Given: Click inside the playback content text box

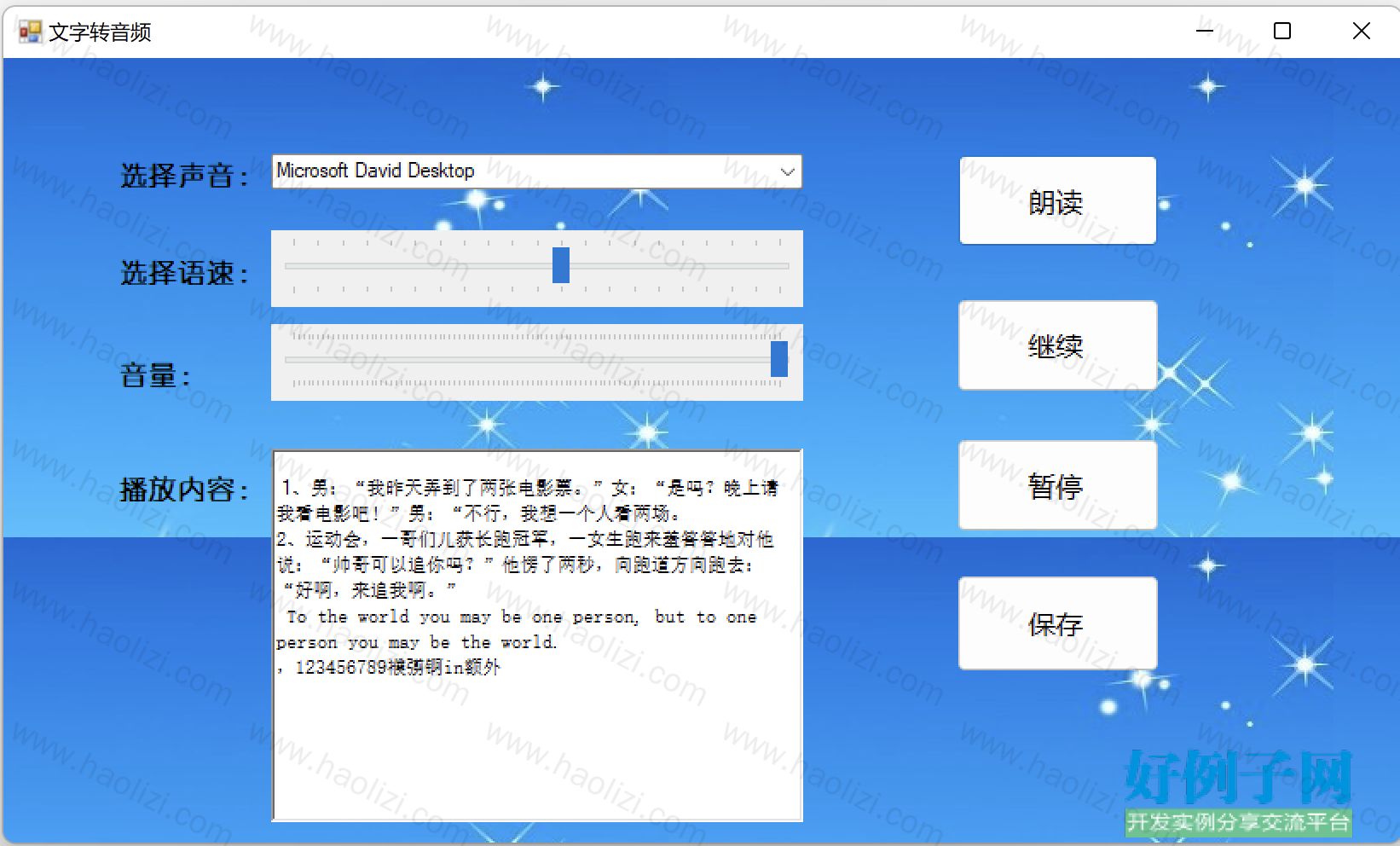Looking at the screenshot, I should tap(537, 635).
